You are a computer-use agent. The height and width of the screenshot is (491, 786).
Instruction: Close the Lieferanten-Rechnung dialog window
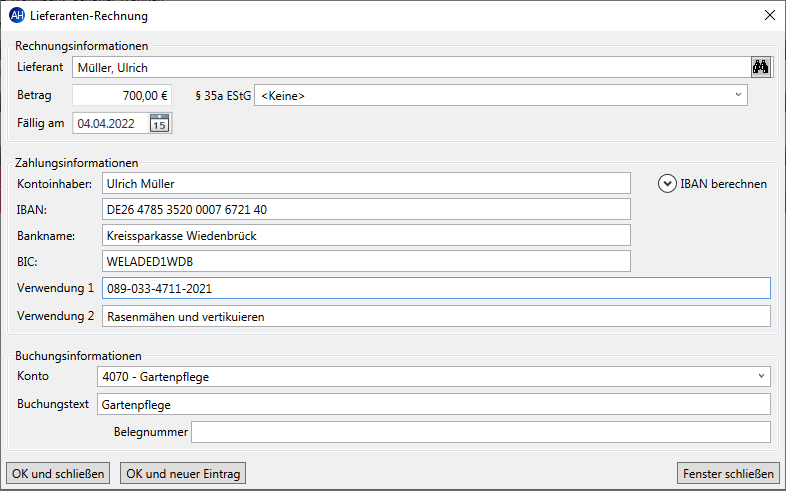770,16
